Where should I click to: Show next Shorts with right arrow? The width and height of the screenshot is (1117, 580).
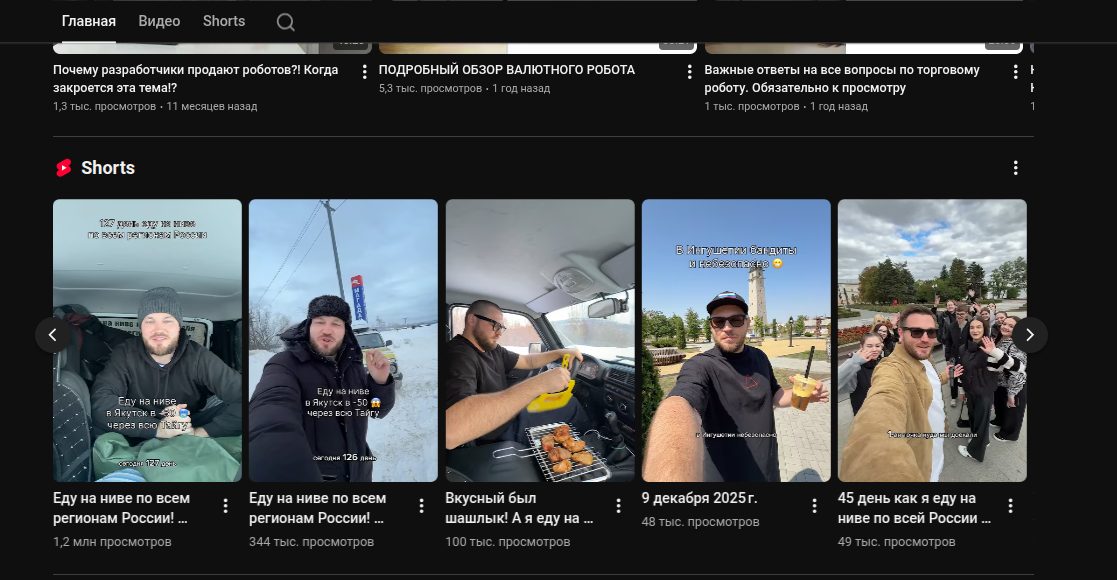click(1029, 334)
